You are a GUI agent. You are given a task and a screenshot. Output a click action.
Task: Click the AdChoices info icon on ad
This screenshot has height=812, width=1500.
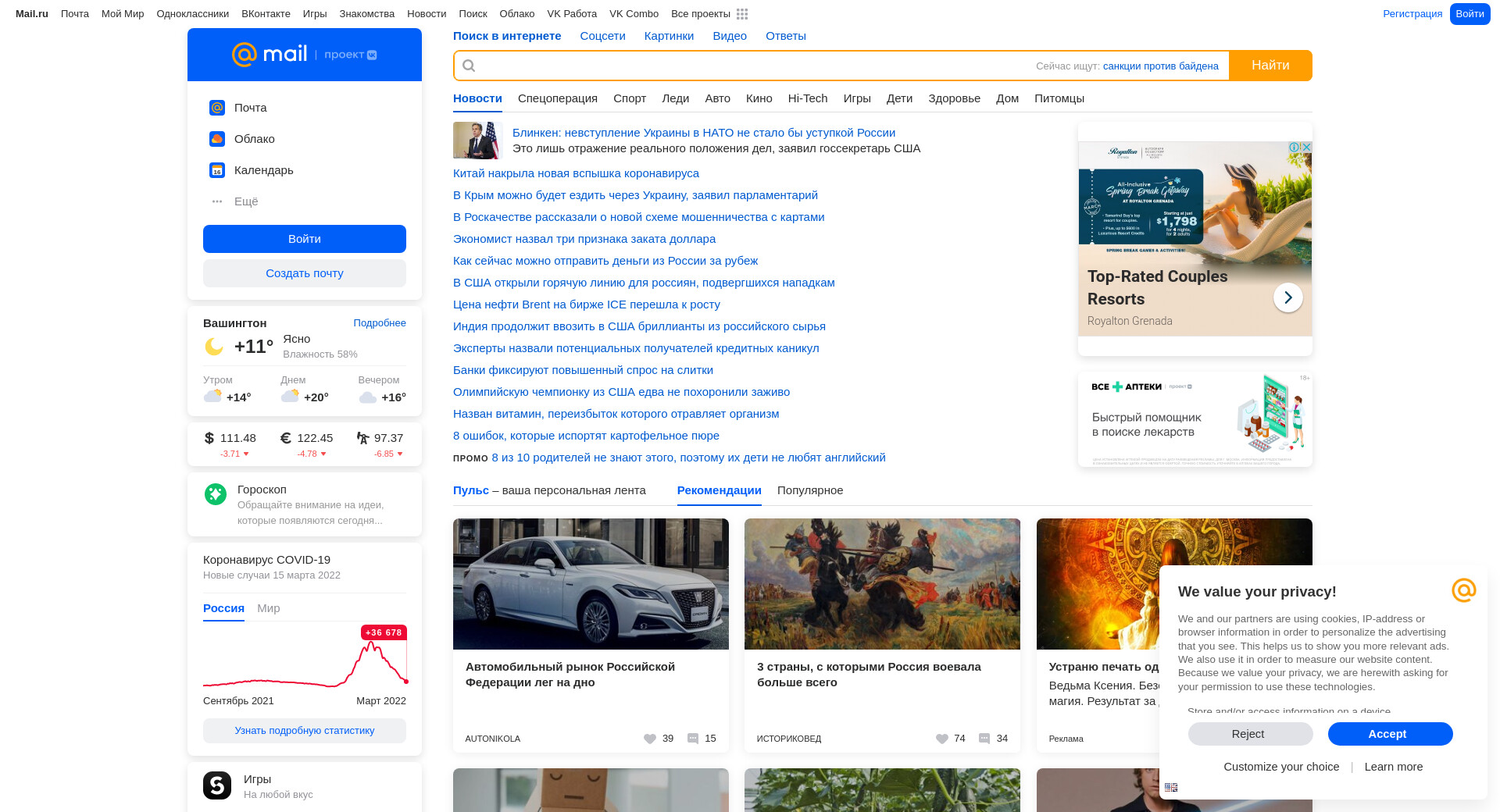1294,147
